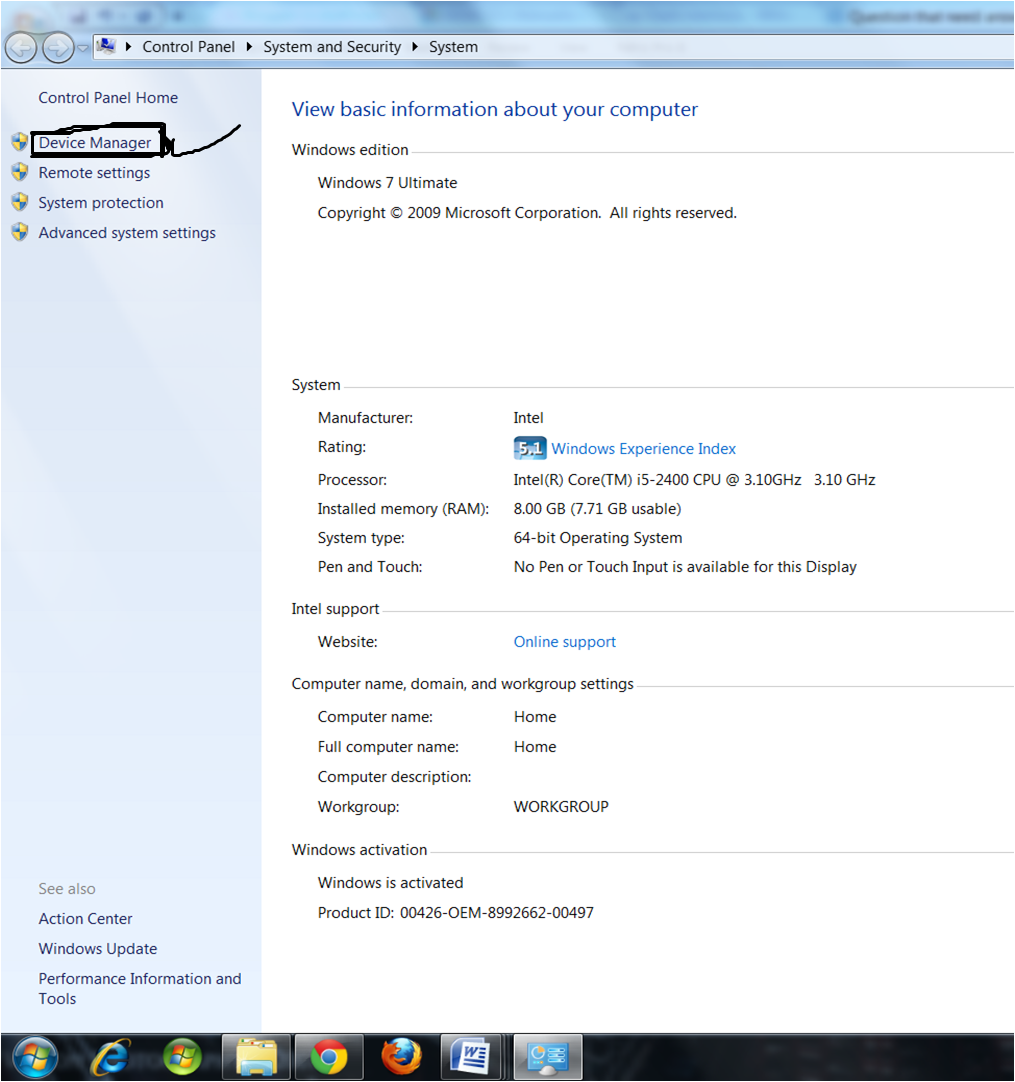This screenshot has height=1082, width=1015.
Task: Open Windows Update link
Action: [98, 950]
